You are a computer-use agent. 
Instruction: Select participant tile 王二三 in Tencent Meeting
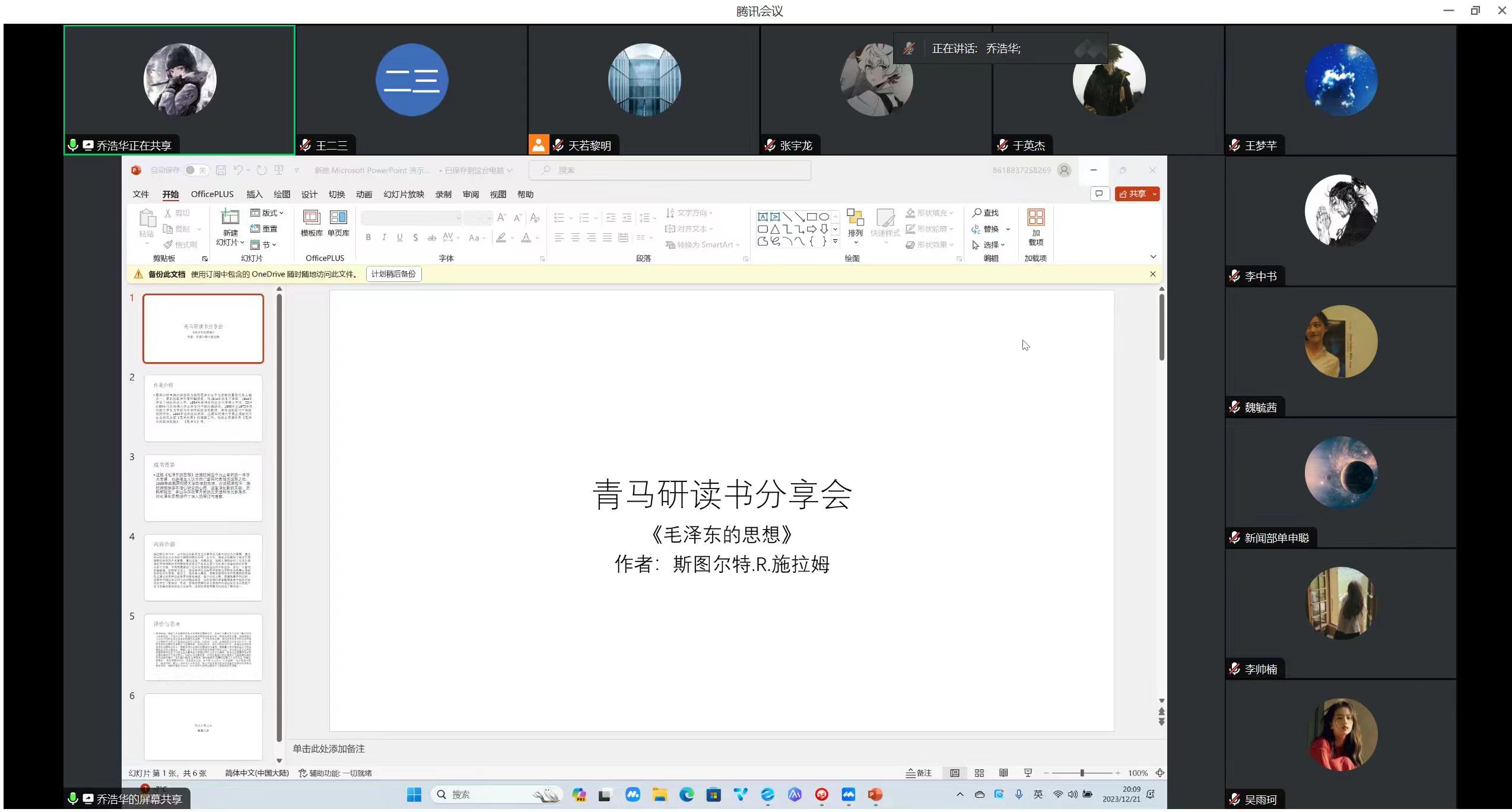(411, 90)
